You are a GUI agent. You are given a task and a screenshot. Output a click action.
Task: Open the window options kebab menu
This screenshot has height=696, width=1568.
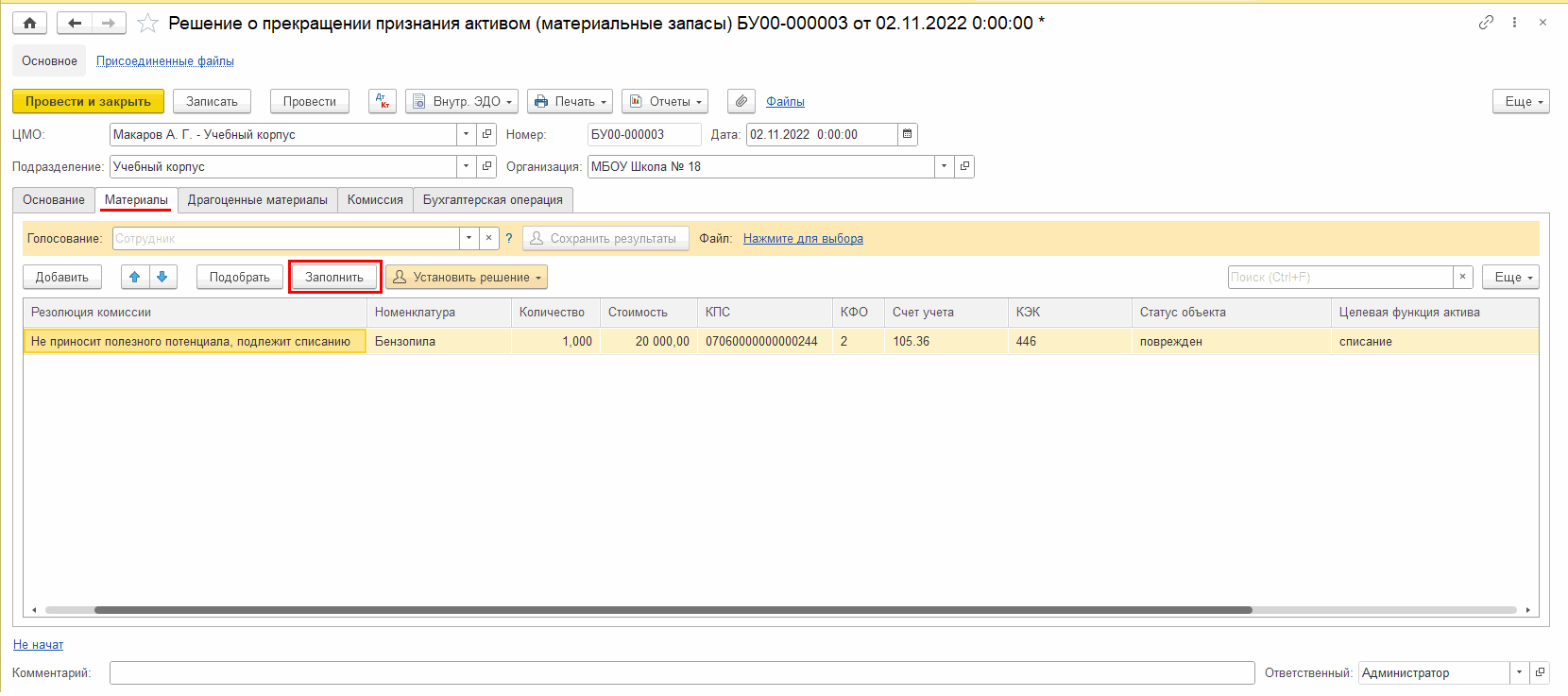(x=1514, y=23)
